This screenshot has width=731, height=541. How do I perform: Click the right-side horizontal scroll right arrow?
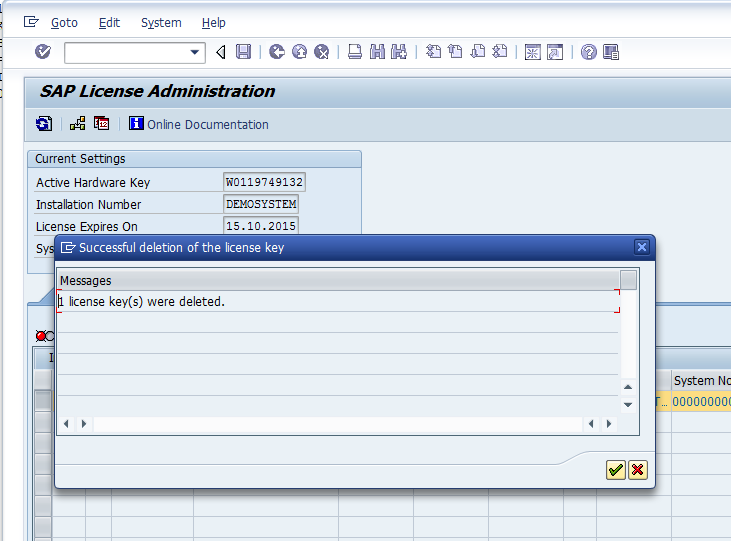(x=609, y=423)
